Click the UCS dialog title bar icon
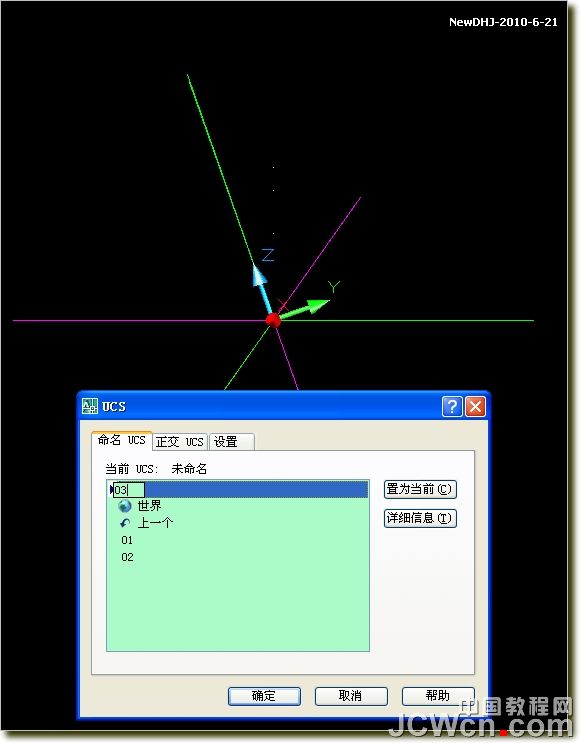Viewport: 580px width, 743px height. pyautogui.click(x=90, y=406)
